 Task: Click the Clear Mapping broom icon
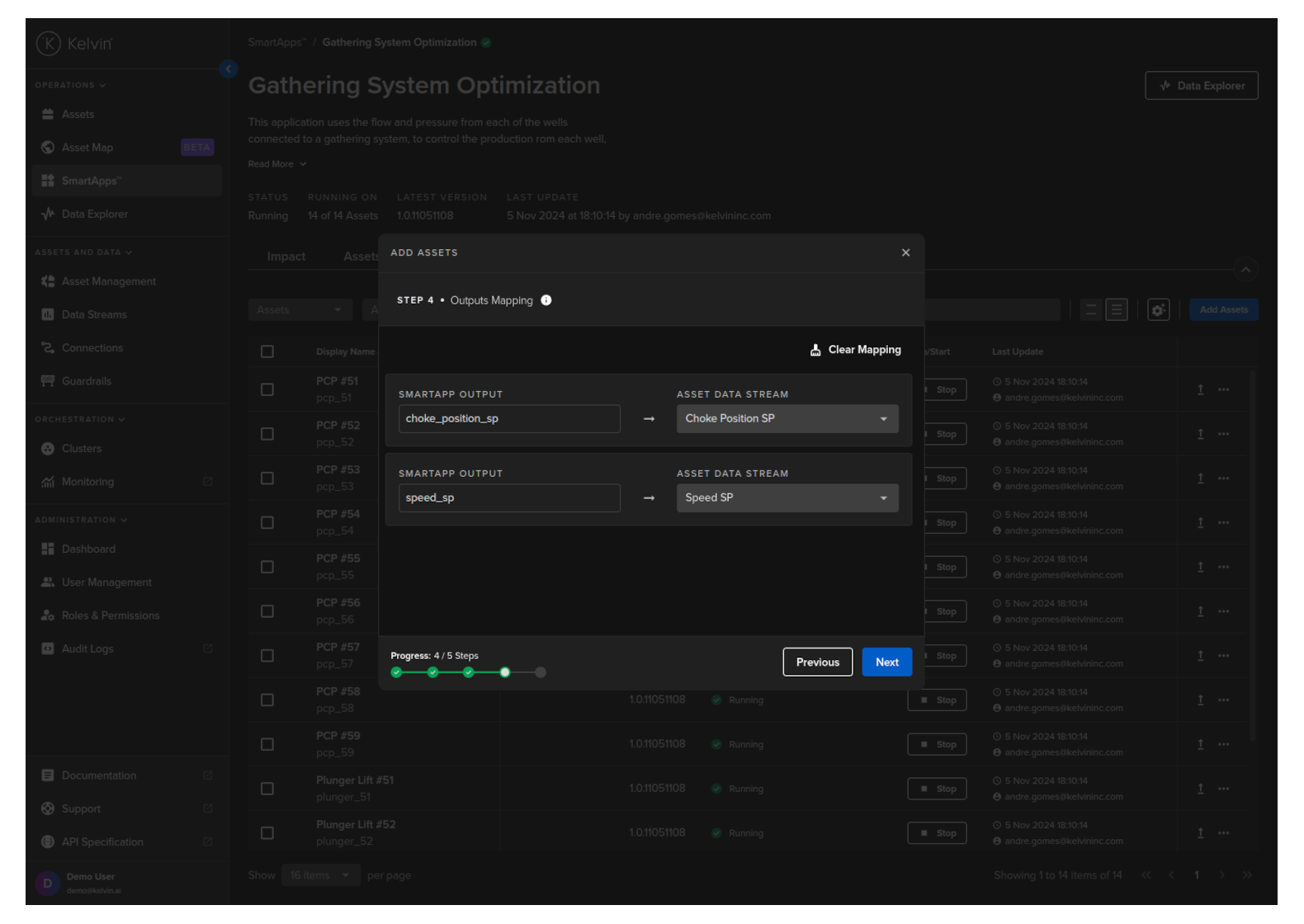pyautogui.click(x=815, y=350)
